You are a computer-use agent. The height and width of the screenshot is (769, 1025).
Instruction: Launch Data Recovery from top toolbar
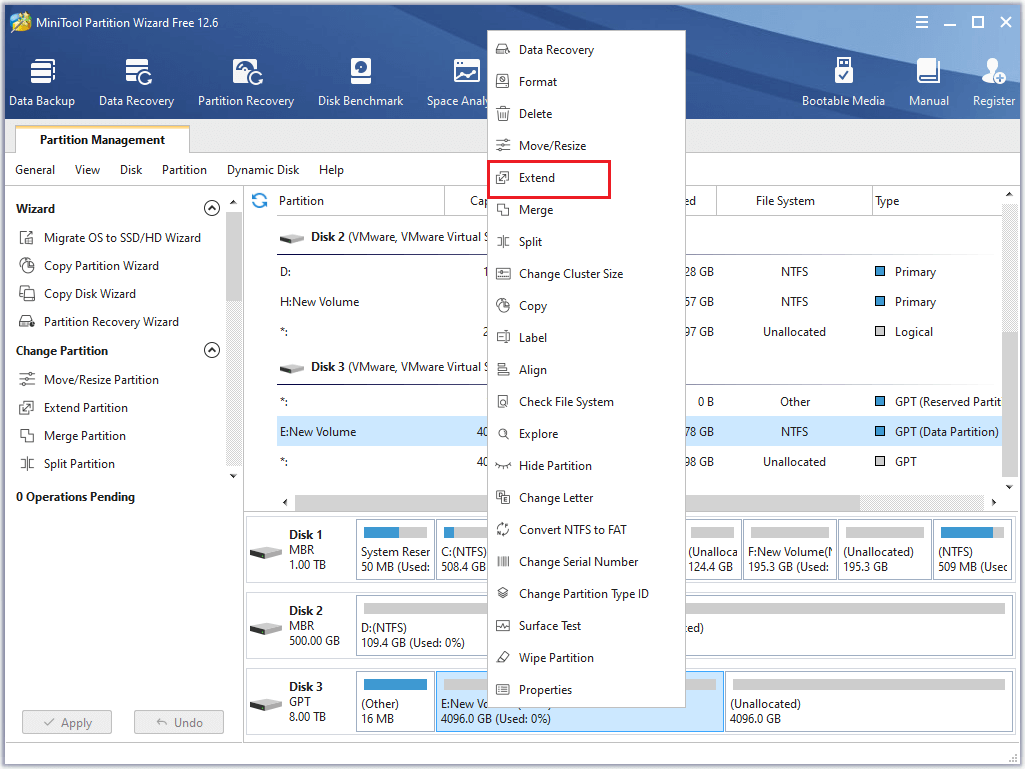click(137, 82)
